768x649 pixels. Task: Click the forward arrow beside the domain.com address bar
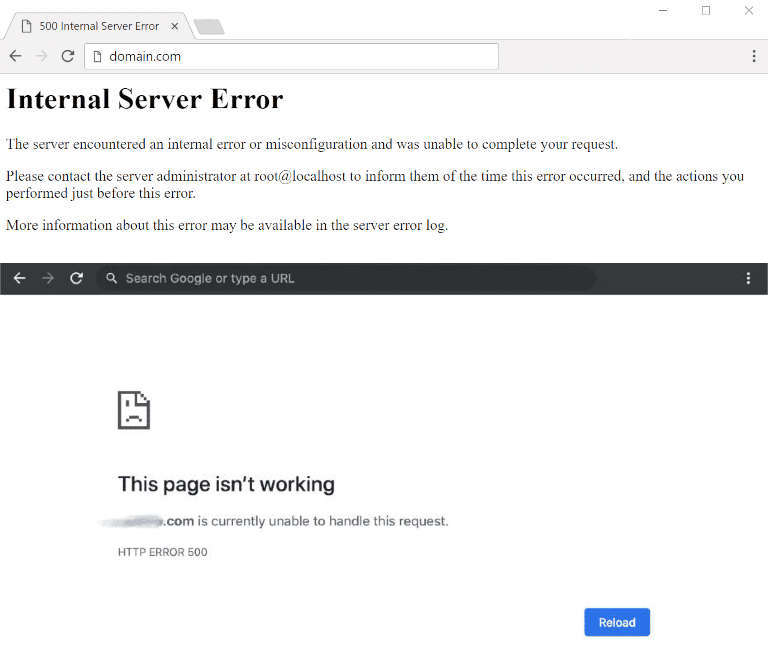coord(41,56)
